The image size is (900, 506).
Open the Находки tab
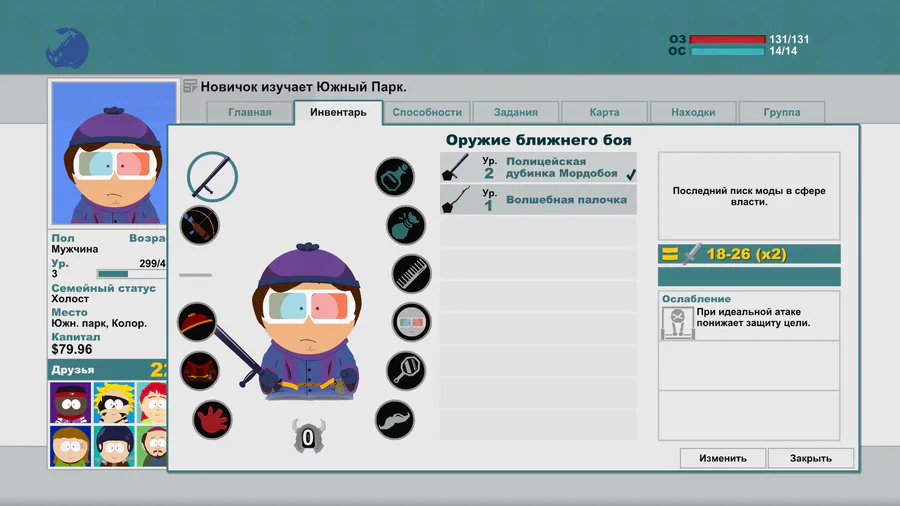point(693,112)
